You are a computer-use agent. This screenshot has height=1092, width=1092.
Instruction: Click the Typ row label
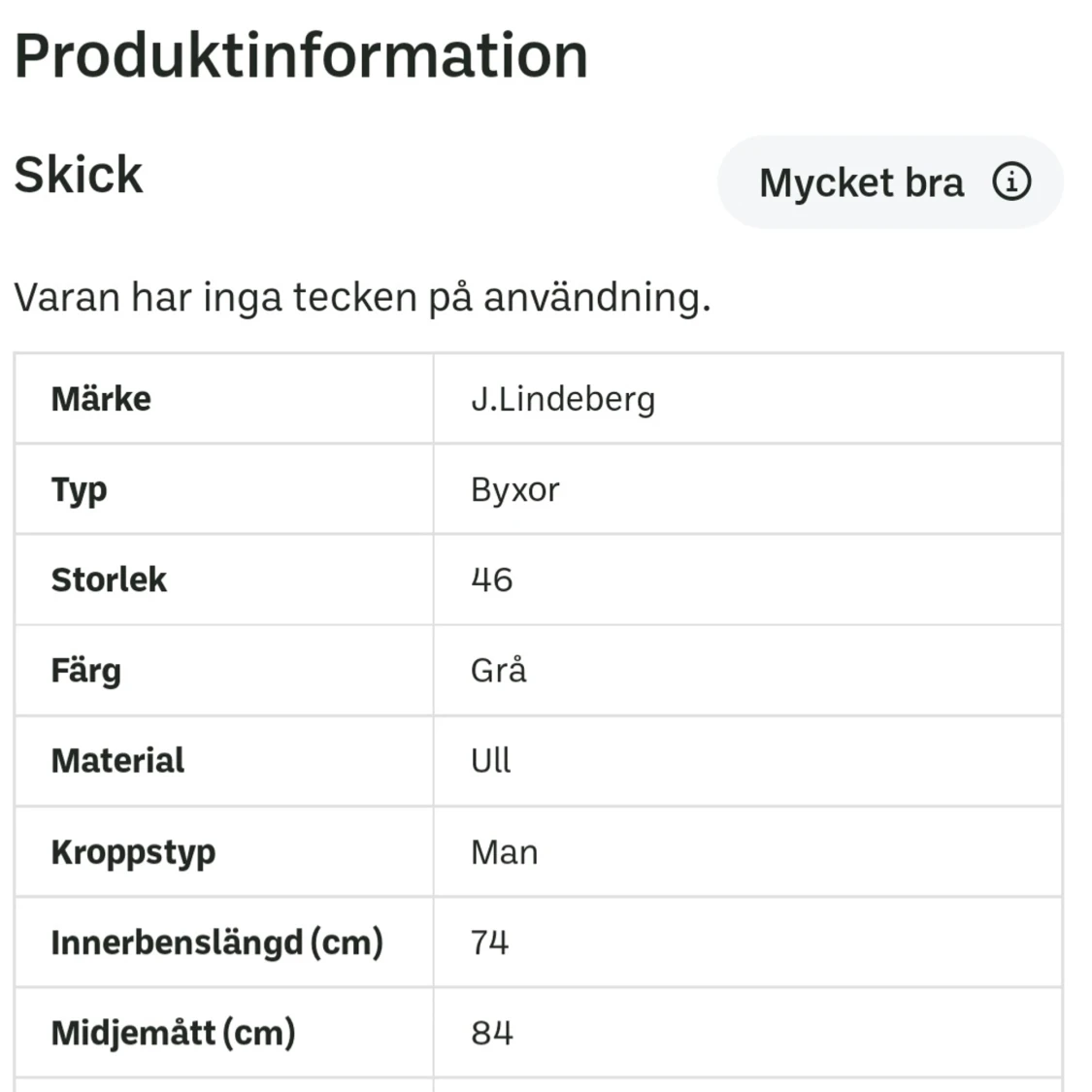click(x=79, y=489)
